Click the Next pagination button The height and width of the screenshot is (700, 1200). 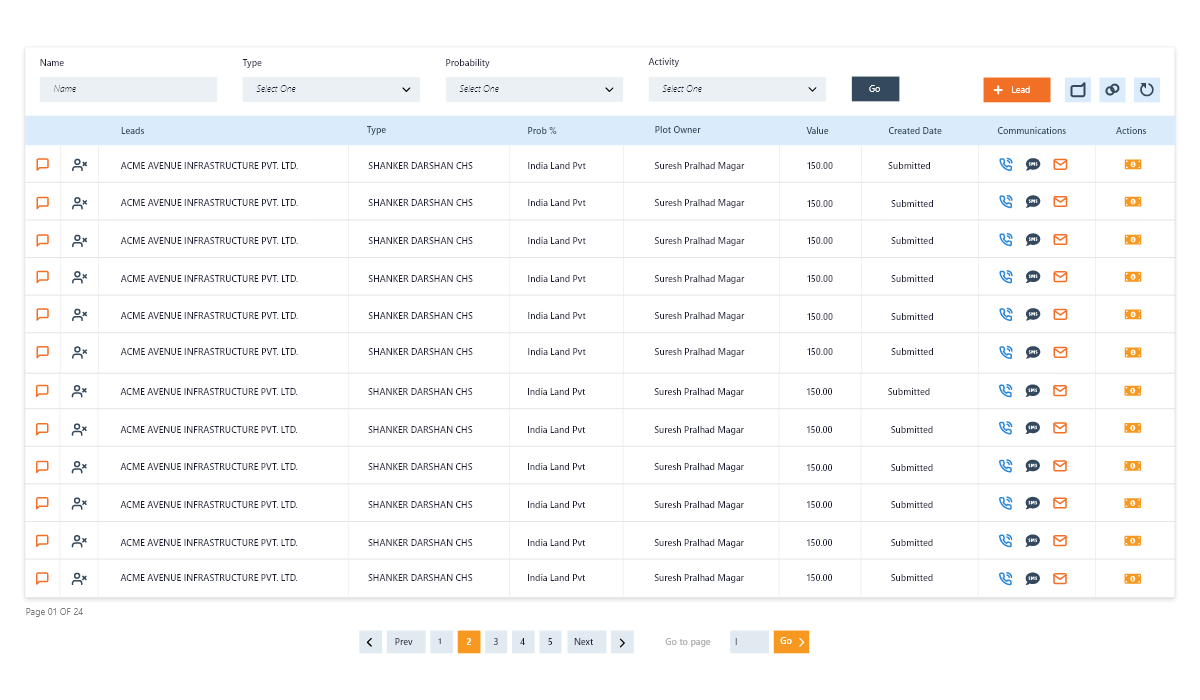585,642
